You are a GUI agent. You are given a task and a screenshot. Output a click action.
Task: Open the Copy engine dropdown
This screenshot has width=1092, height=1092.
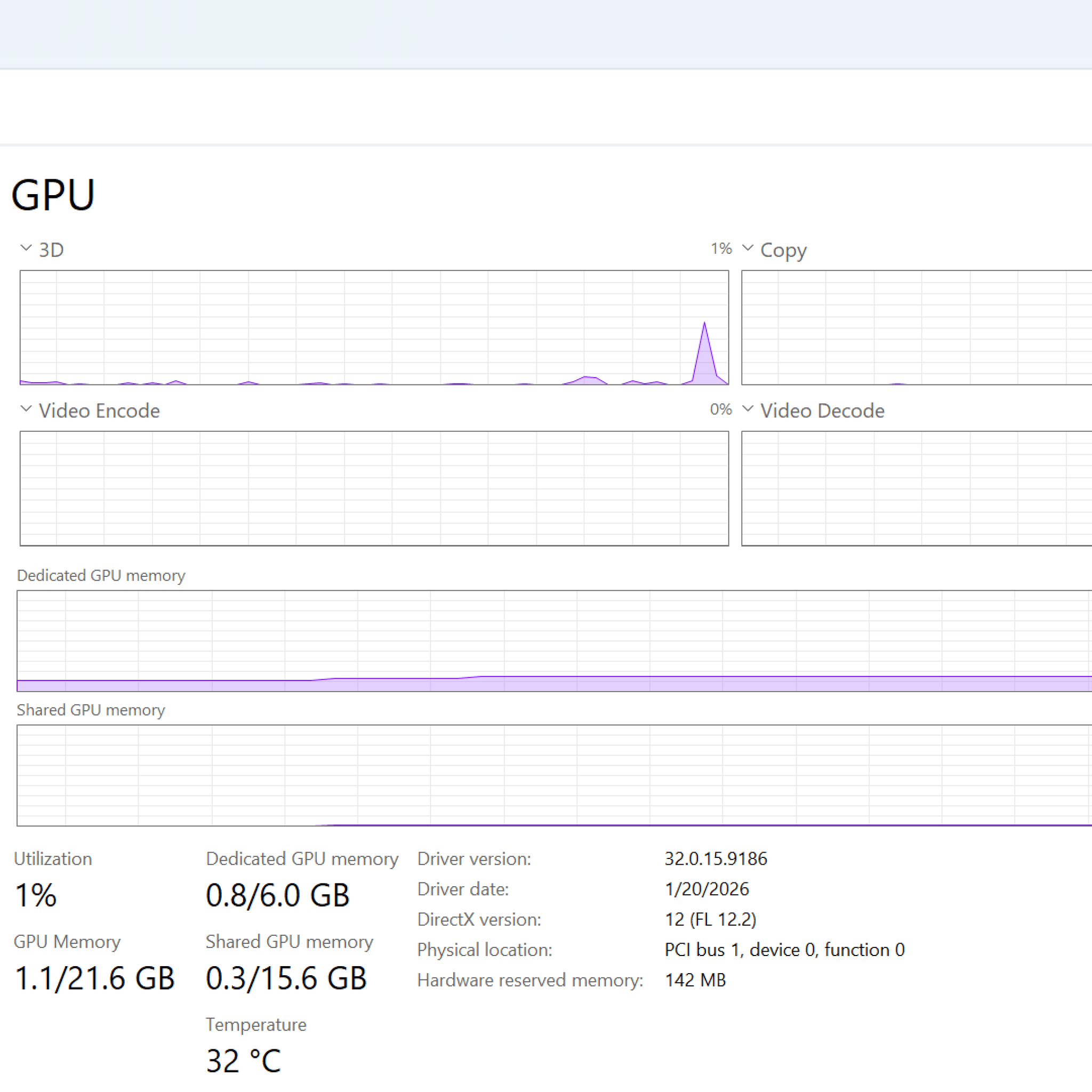tap(774, 249)
